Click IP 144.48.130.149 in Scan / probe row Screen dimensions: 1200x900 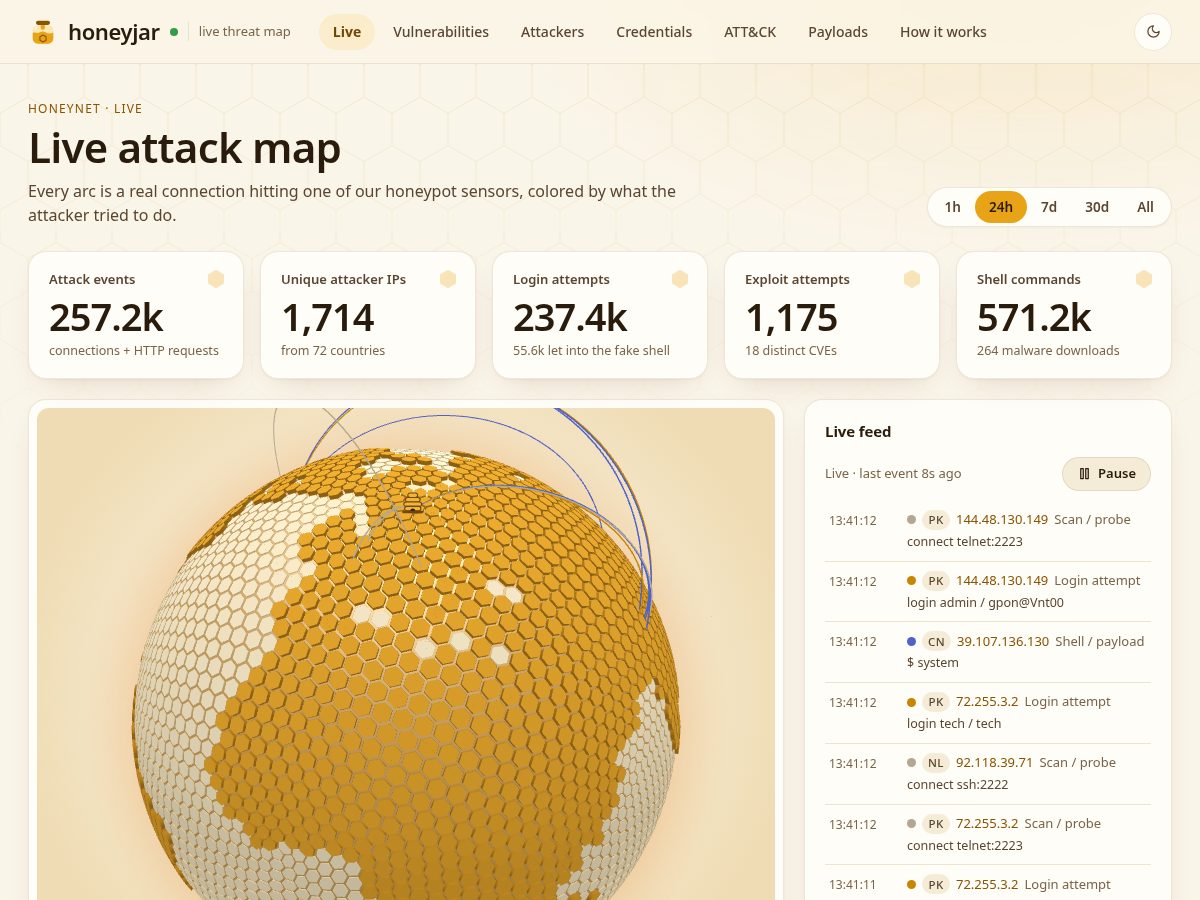click(1002, 520)
